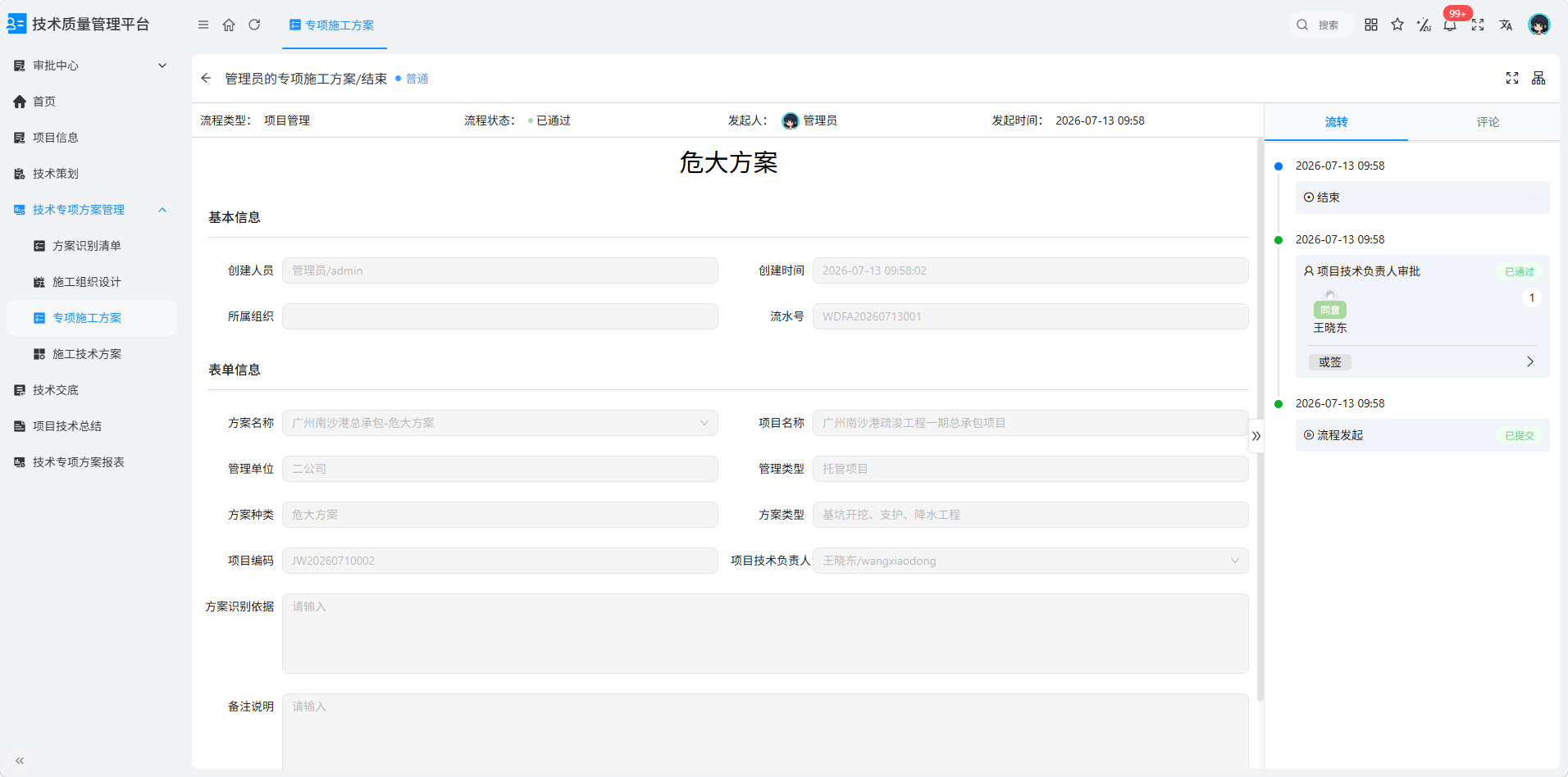The width and height of the screenshot is (1568, 777).
Task: Open the apps grid icon
Action: tap(1371, 25)
